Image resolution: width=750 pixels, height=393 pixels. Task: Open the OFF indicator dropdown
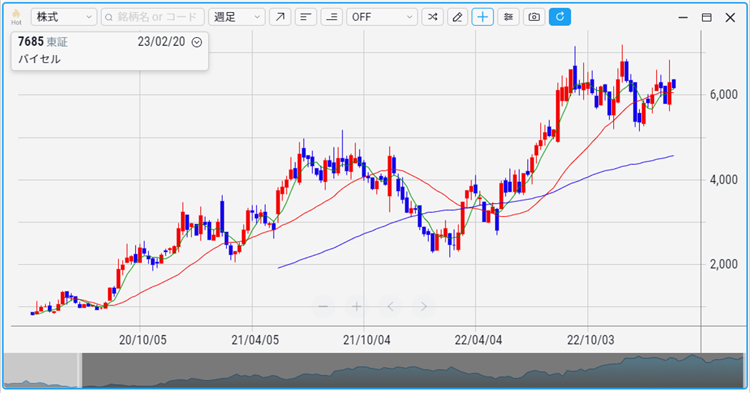point(382,17)
